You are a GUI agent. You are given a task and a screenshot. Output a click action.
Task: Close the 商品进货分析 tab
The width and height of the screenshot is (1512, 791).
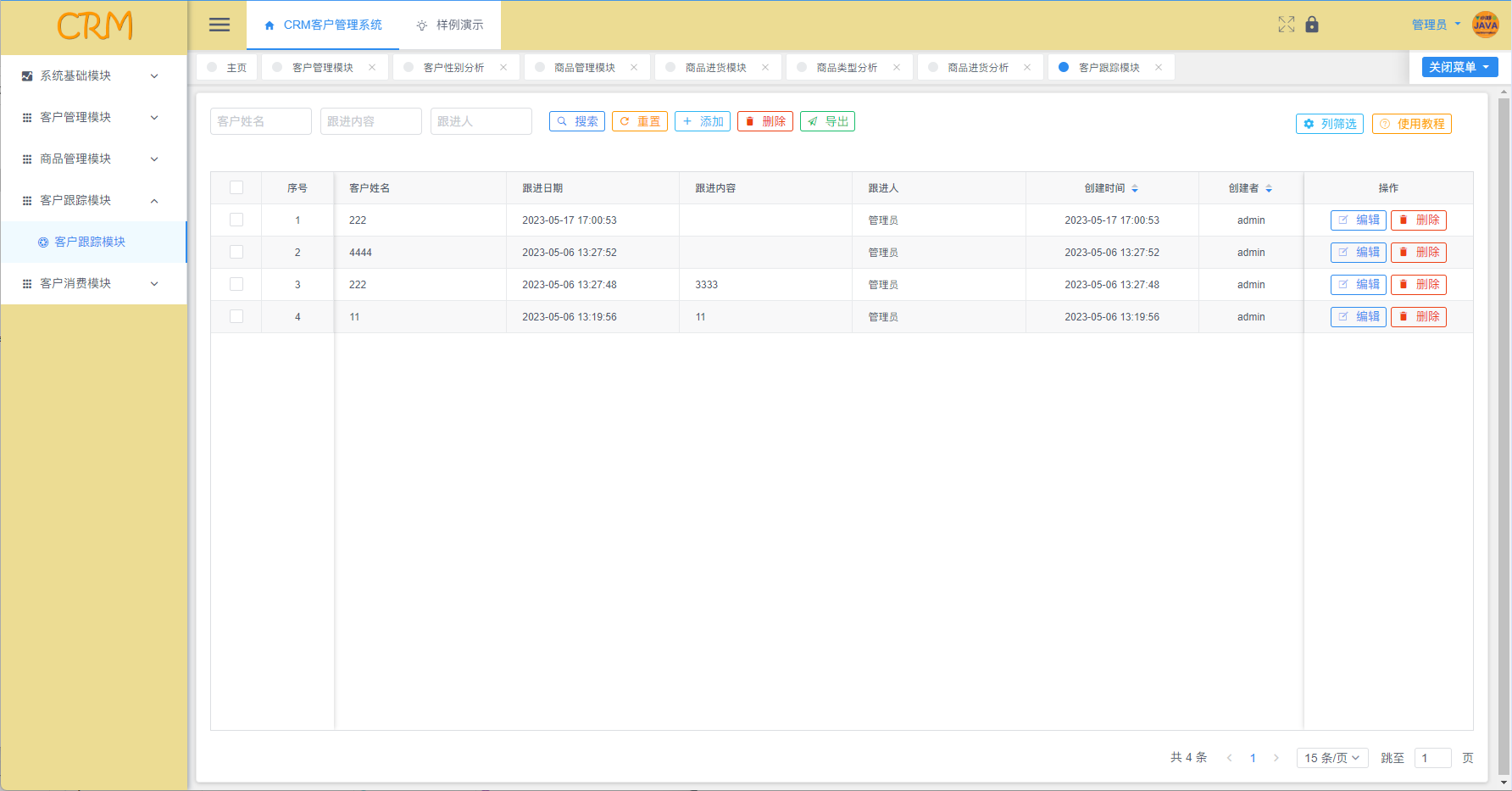pyautogui.click(x=1027, y=68)
